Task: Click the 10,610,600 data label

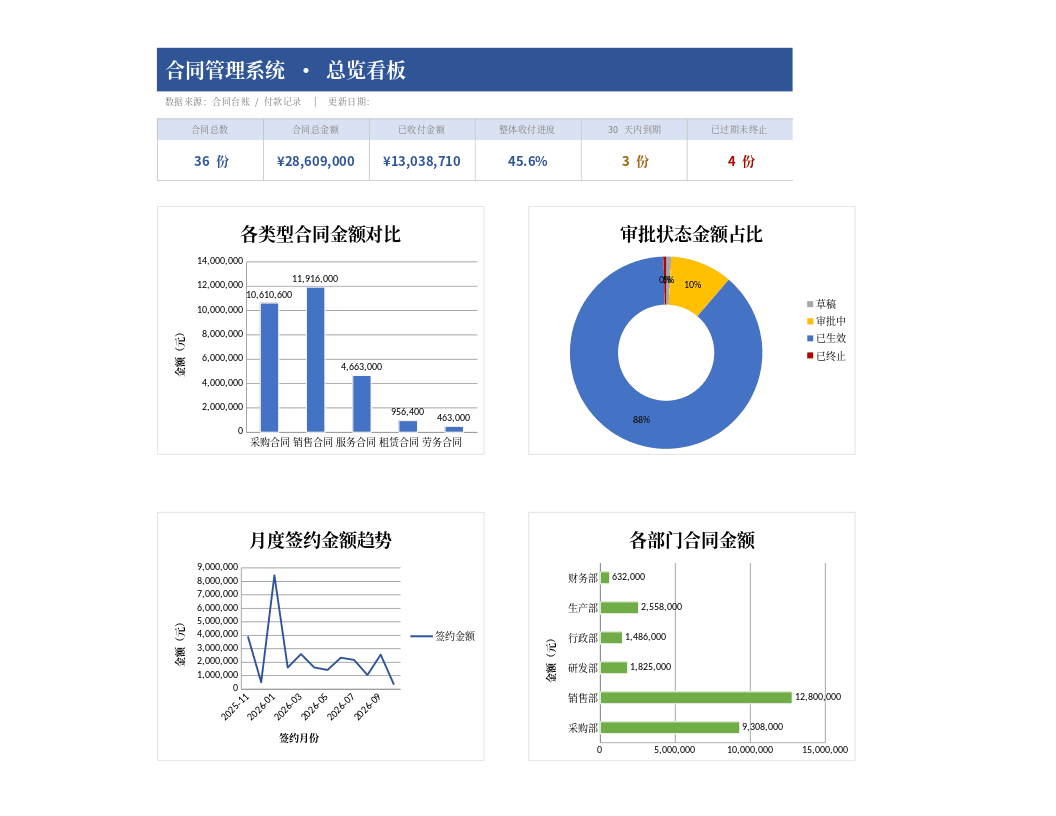Action: pos(269,294)
